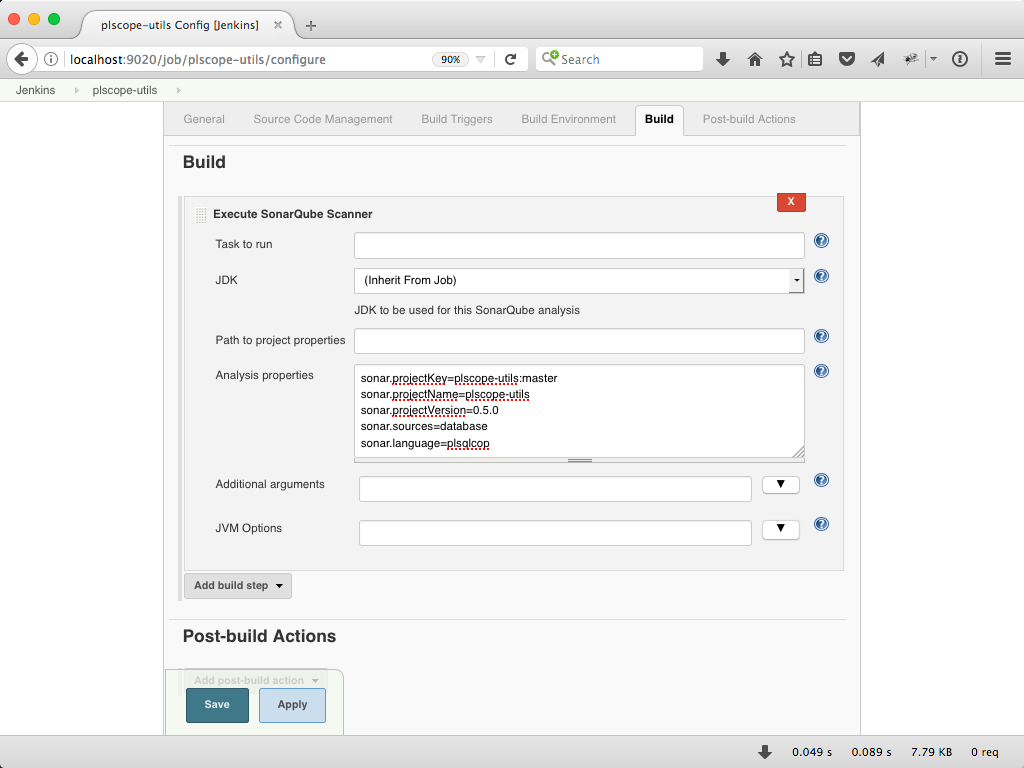Click the help icon for Task to run
The height and width of the screenshot is (768, 1024).
click(822, 241)
